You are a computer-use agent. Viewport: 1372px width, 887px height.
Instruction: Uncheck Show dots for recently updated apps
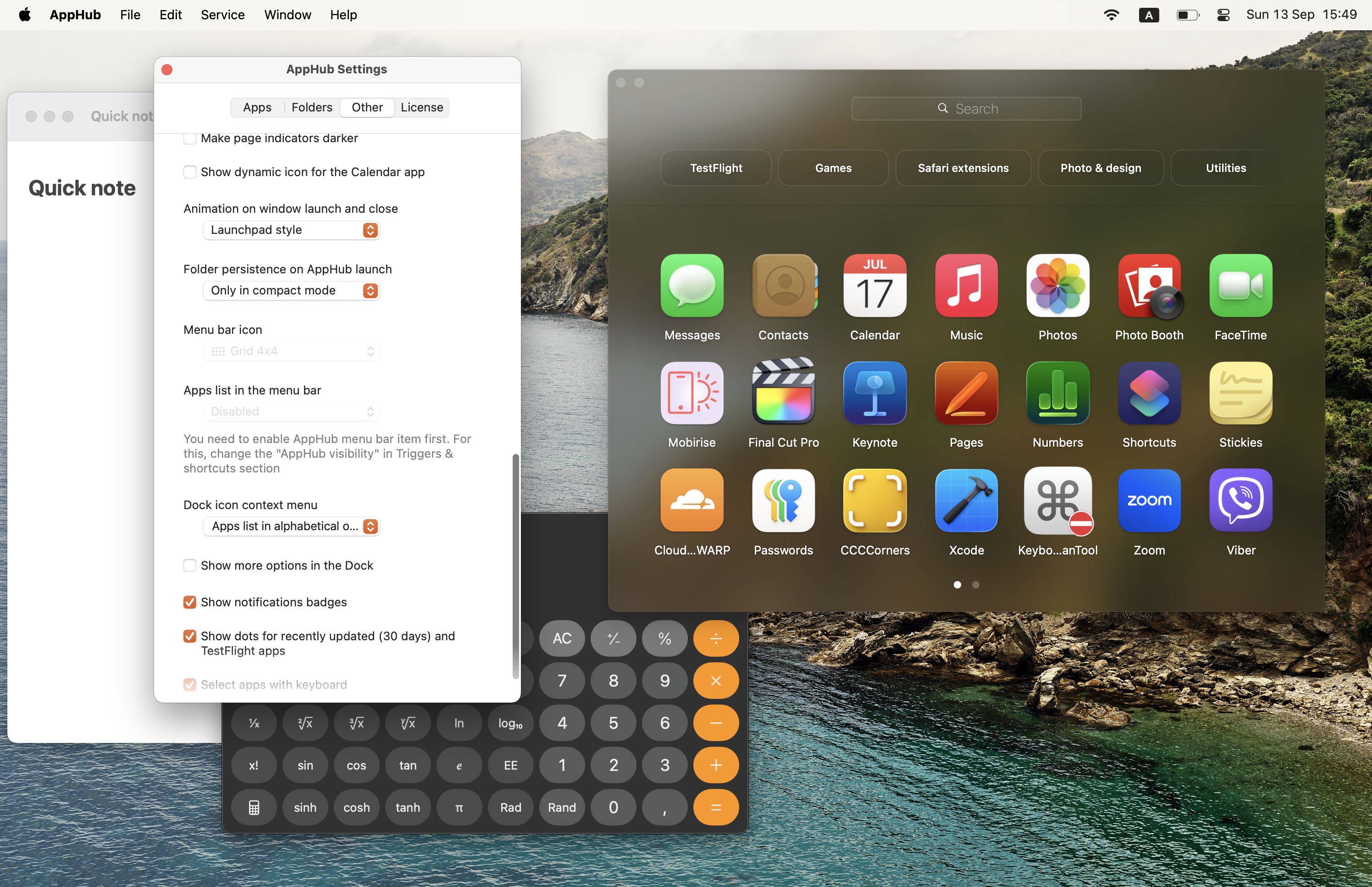tap(189, 637)
